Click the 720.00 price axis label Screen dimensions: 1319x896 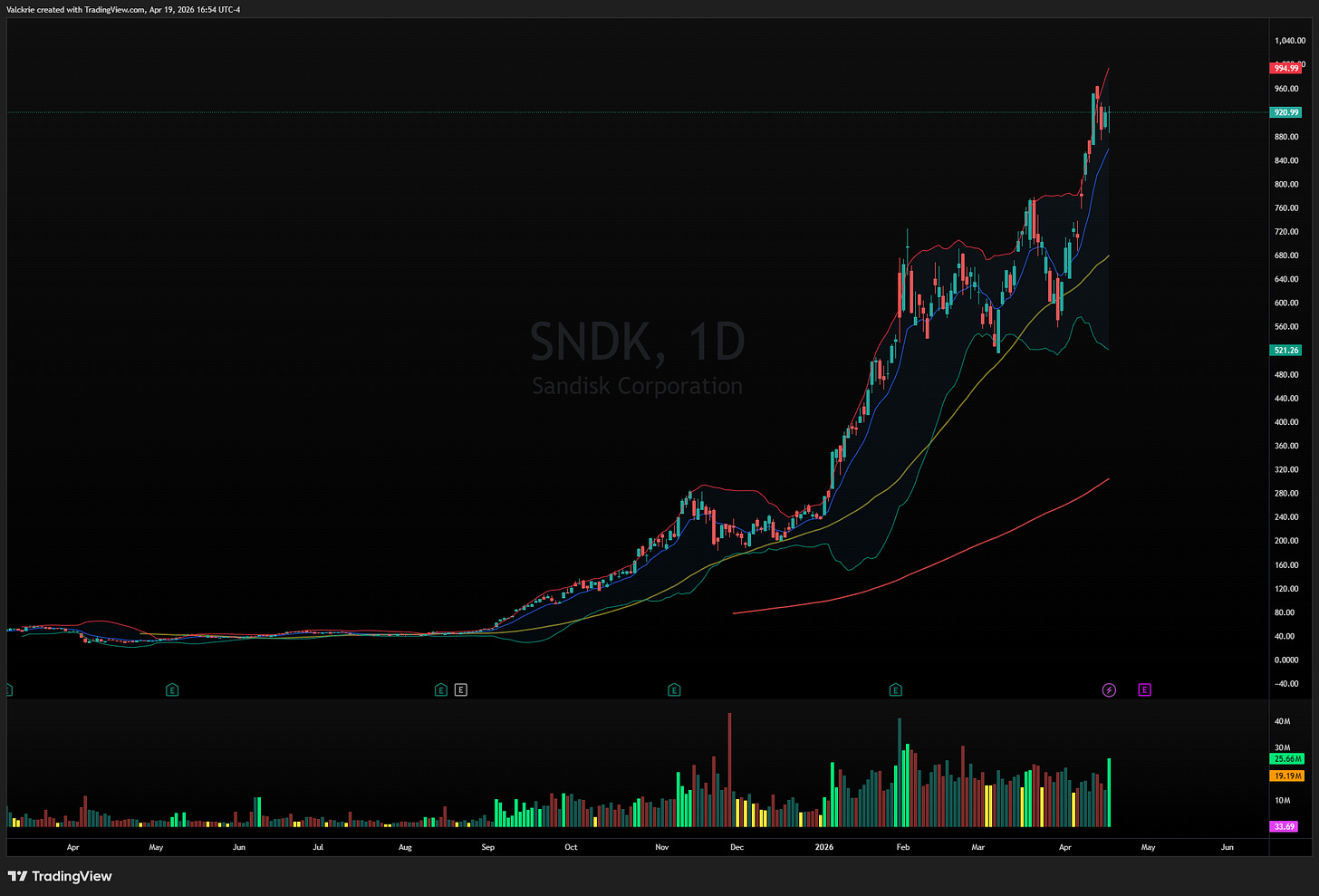tap(1286, 232)
